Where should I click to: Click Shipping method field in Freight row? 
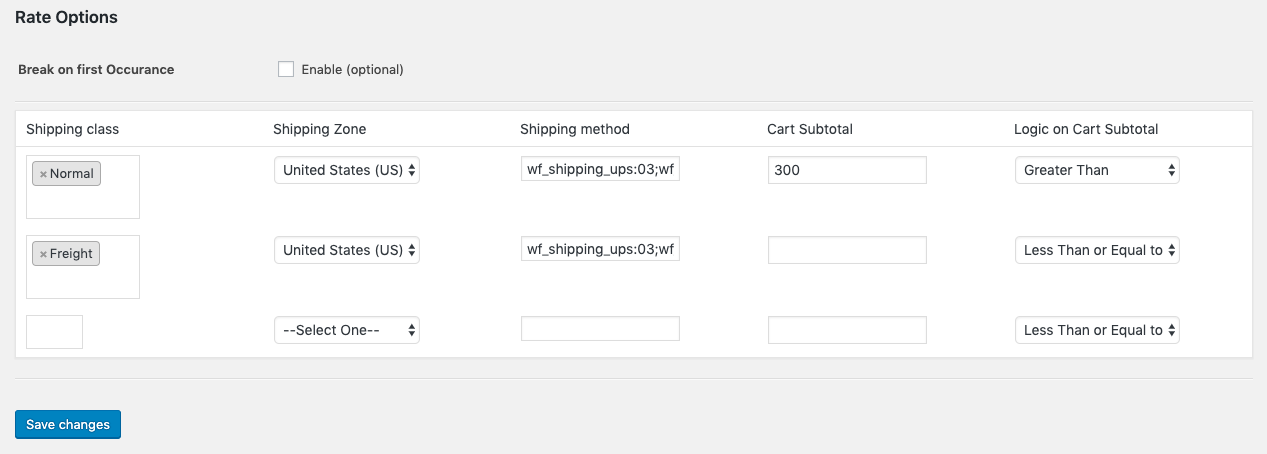coord(600,249)
